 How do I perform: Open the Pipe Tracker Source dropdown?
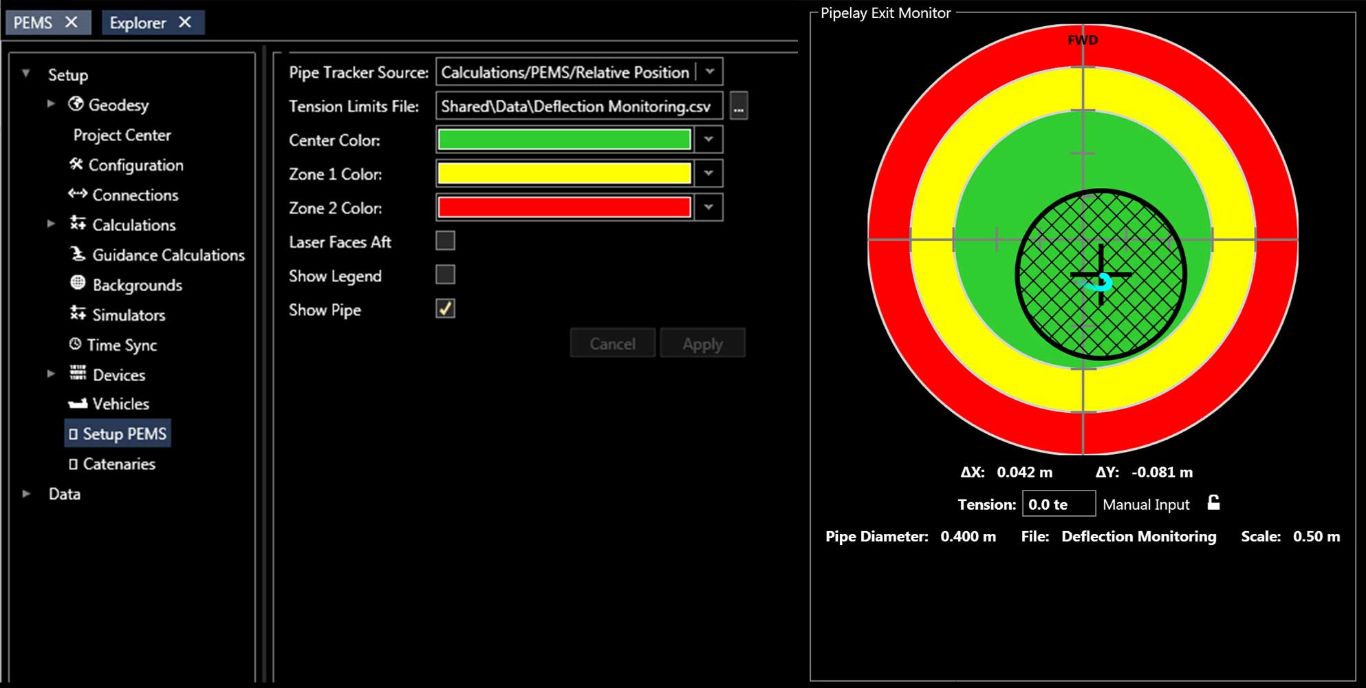coord(709,72)
